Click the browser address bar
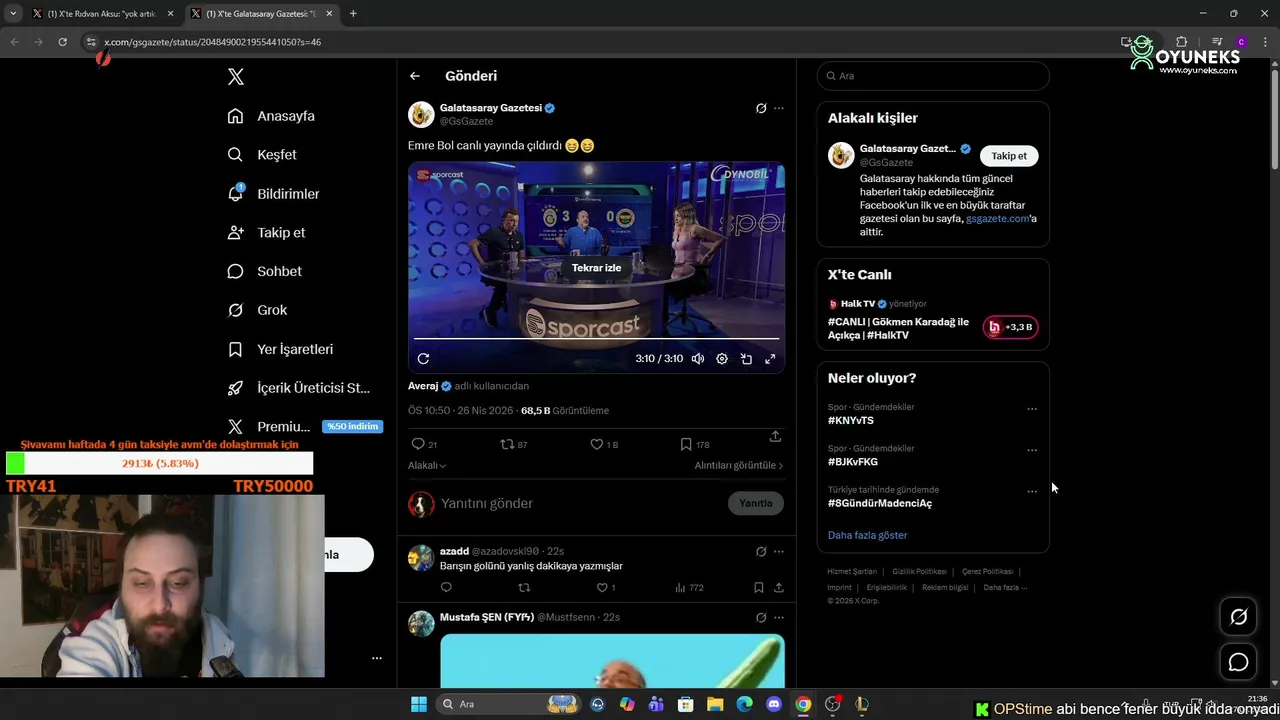This screenshot has width=1280, height=720. pos(600,42)
